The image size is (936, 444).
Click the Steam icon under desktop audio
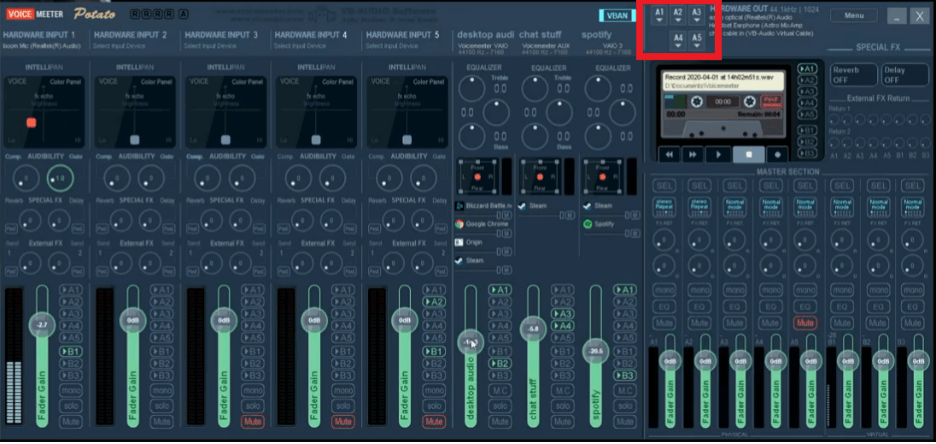460,261
